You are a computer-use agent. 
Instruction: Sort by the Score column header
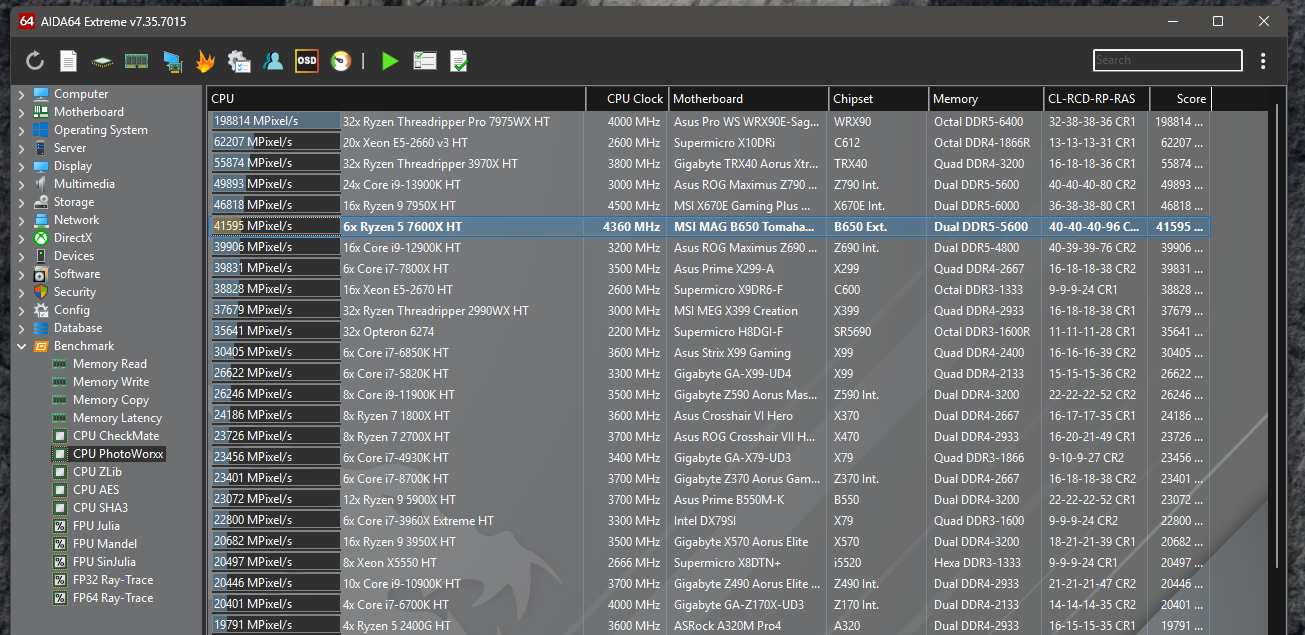click(1181, 99)
